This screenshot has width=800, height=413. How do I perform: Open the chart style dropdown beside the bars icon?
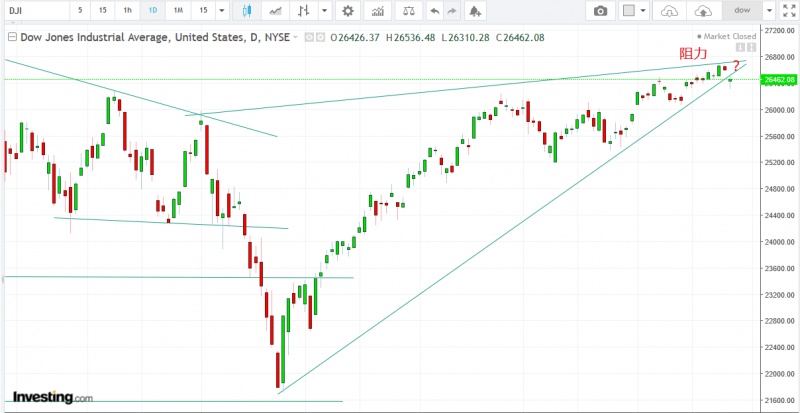(325, 11)
